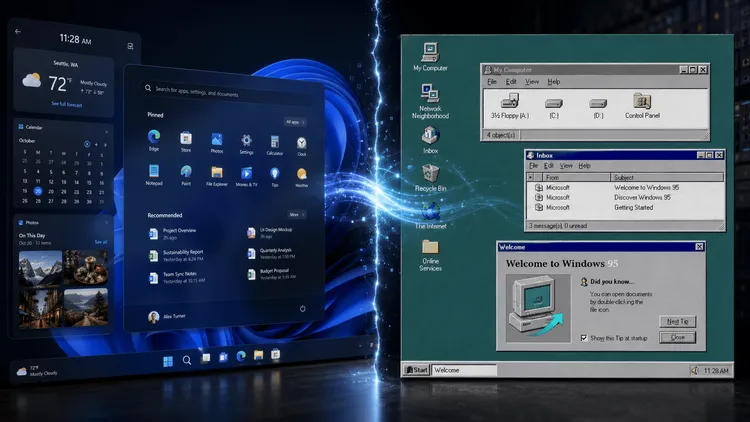The image size is (750, 422).
Task: Open Edge from pinned apps
Action: pos(154,140)
